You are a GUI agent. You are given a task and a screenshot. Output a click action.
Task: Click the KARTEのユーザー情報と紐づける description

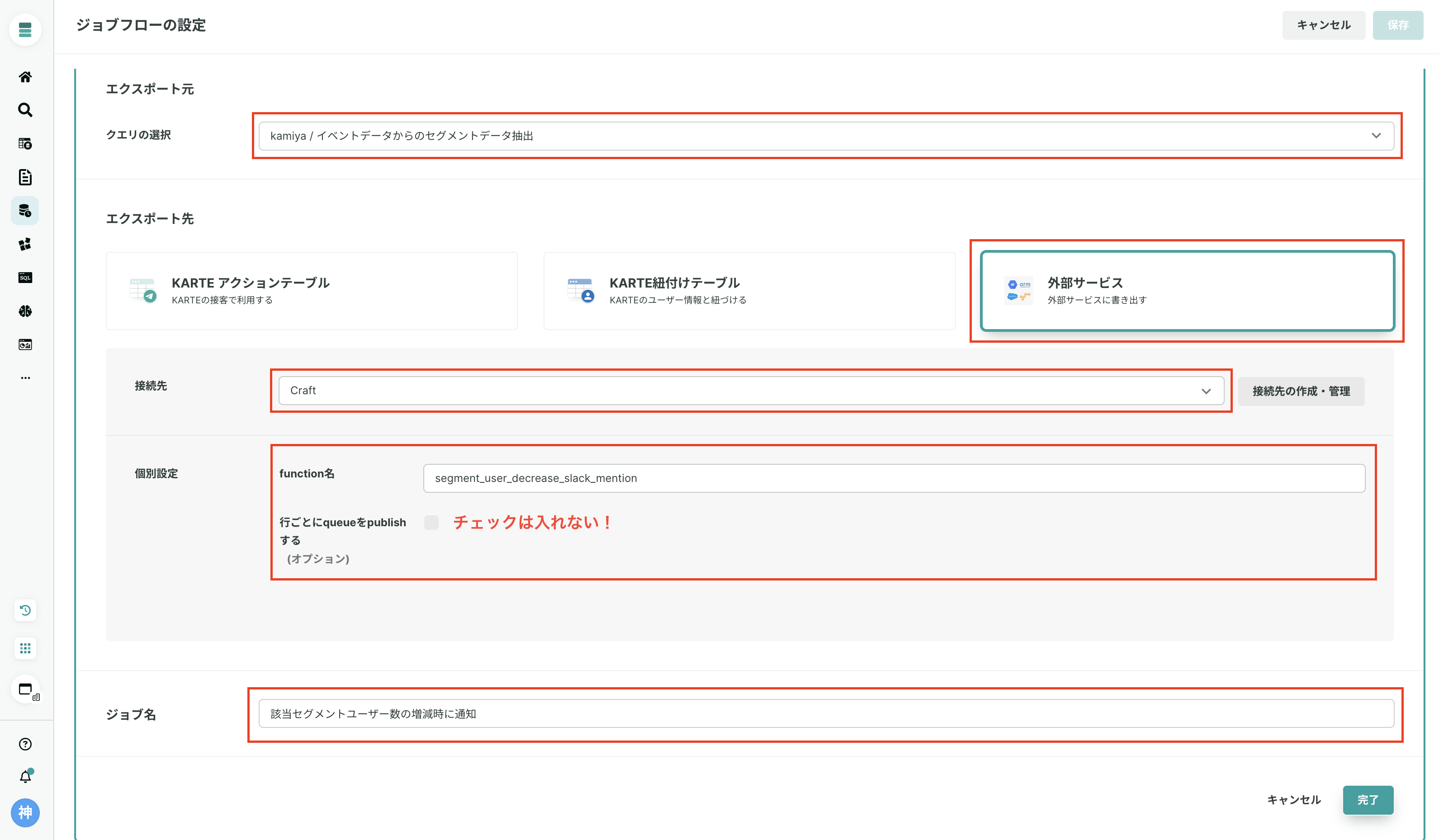pos(678,300)
